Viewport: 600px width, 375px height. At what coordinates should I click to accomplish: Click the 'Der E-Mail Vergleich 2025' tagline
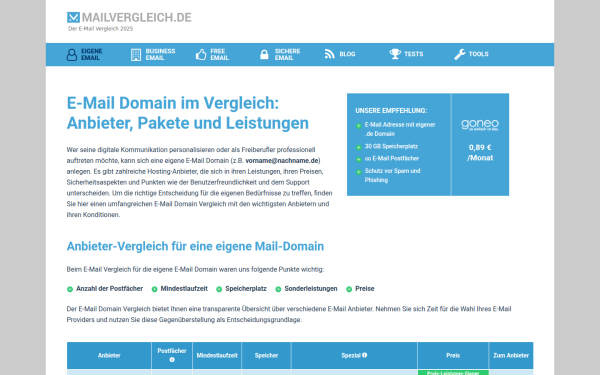(101, 29)
